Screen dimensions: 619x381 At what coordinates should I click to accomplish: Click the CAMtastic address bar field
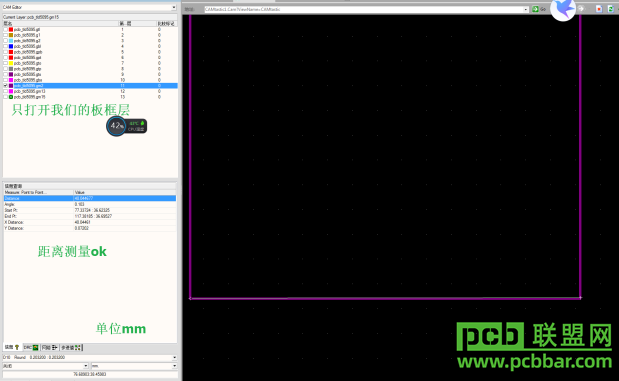coord(364,9)
